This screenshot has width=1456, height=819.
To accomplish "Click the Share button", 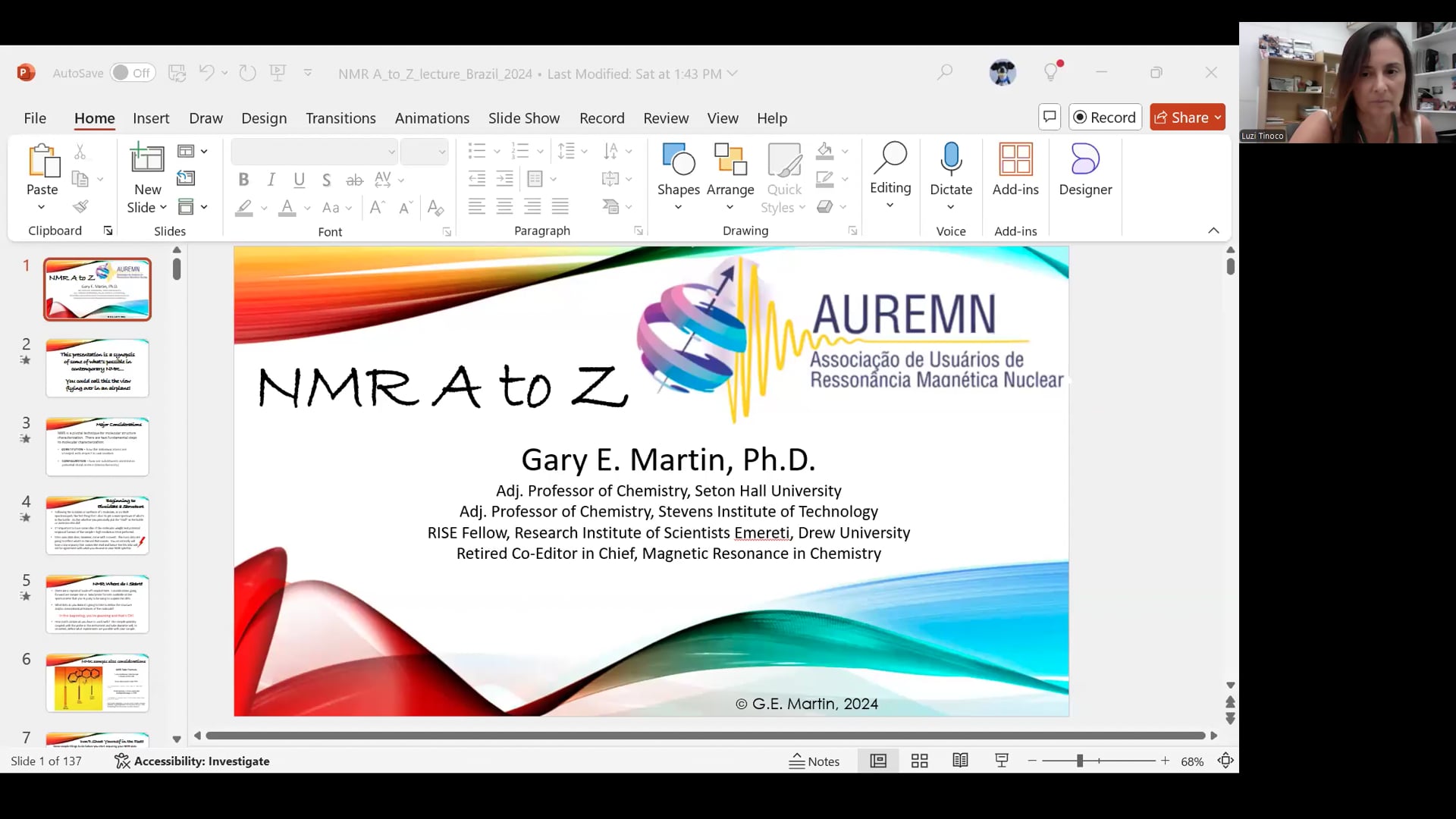I will [1188, 117].
